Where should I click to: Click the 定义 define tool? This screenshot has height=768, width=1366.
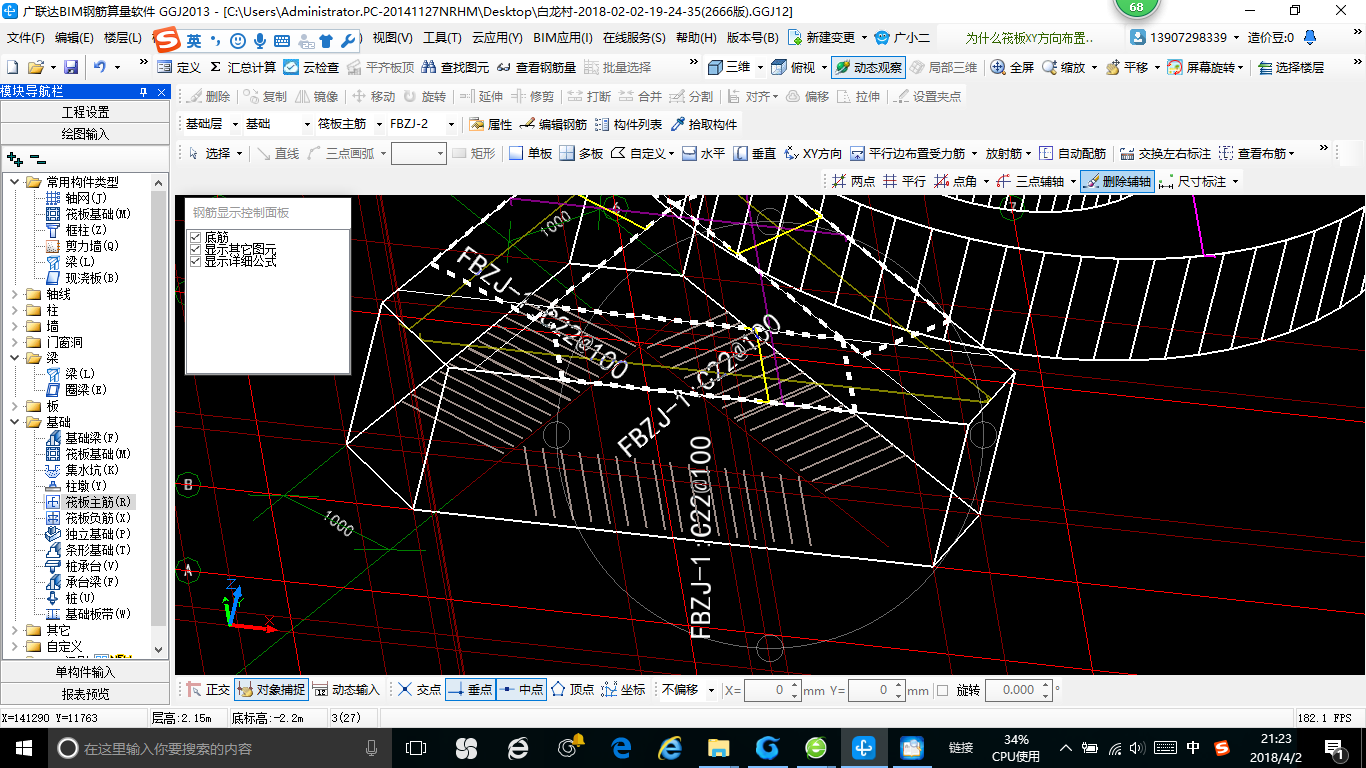[x=178, y=67]
